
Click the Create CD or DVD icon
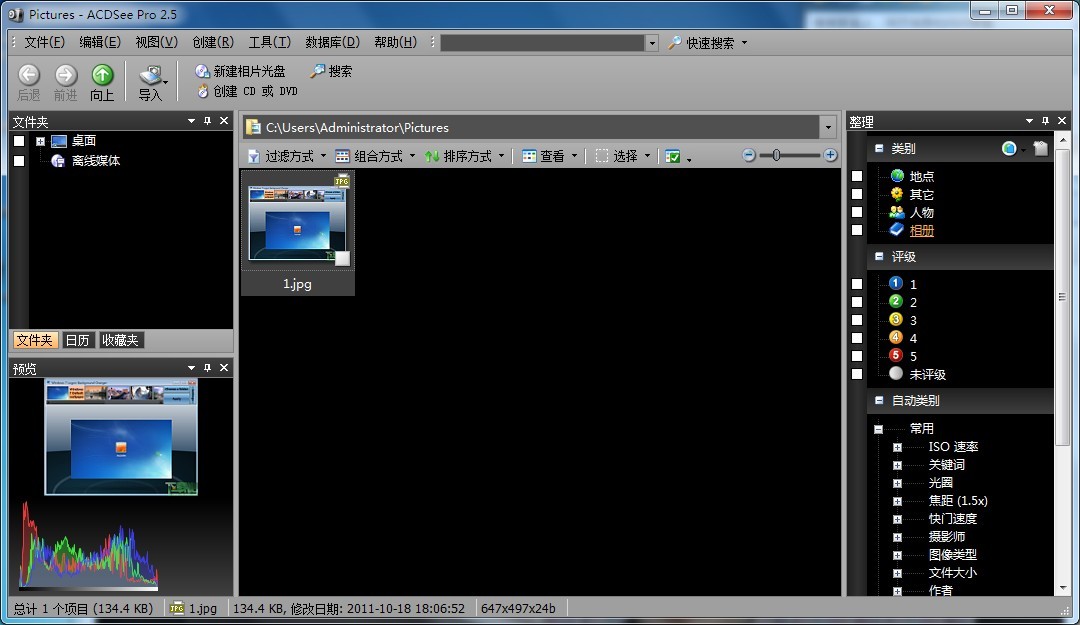[x=203, y=91]
